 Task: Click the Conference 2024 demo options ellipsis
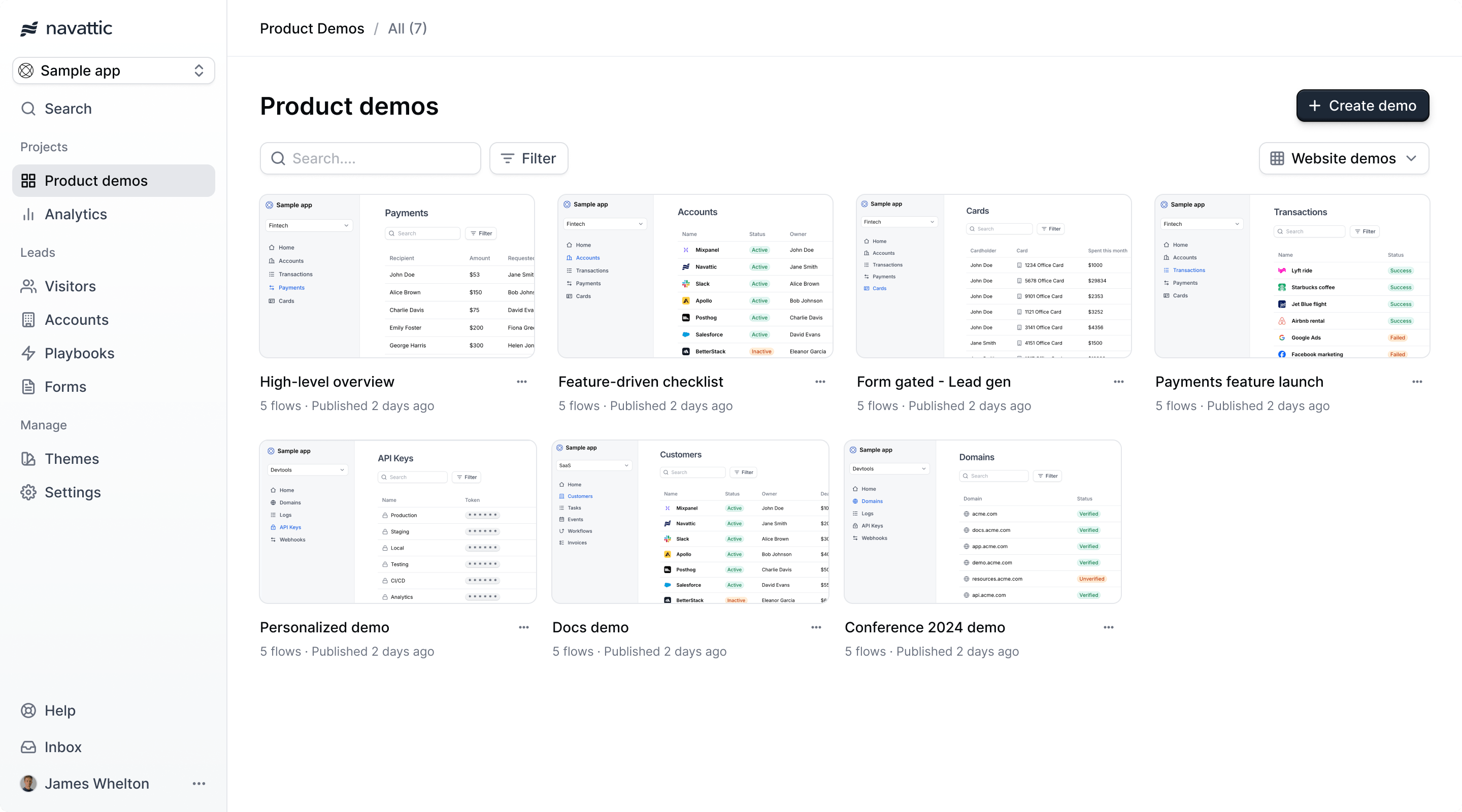pos(1108,627)
